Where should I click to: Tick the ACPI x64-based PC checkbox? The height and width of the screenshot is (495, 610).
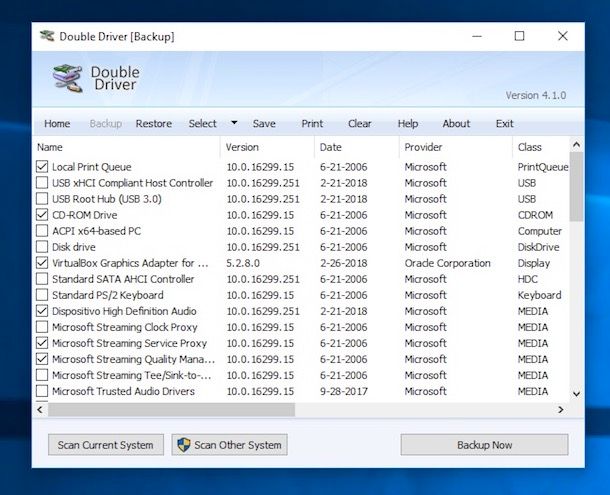42,231
